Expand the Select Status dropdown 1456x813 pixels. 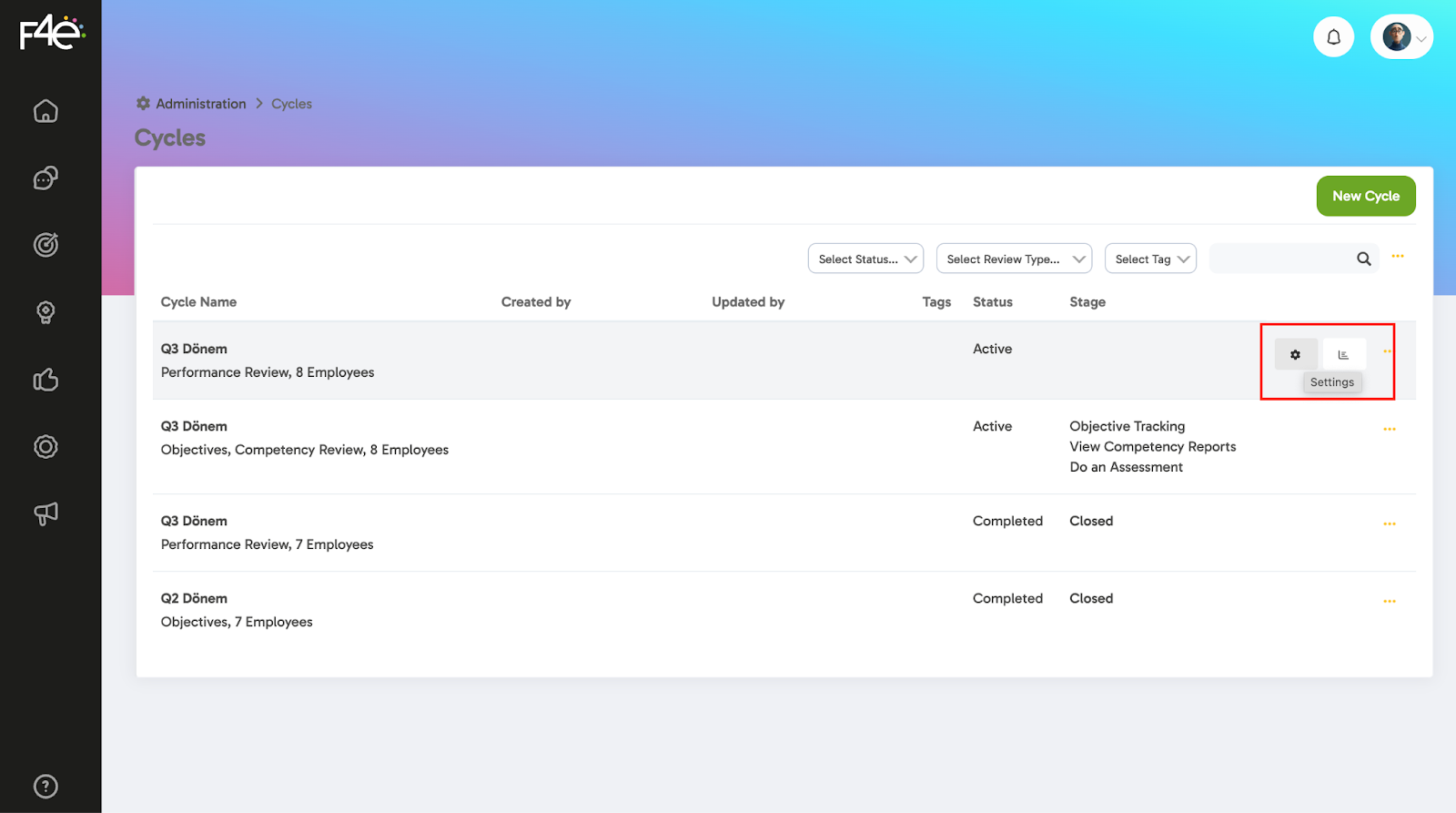865,259
